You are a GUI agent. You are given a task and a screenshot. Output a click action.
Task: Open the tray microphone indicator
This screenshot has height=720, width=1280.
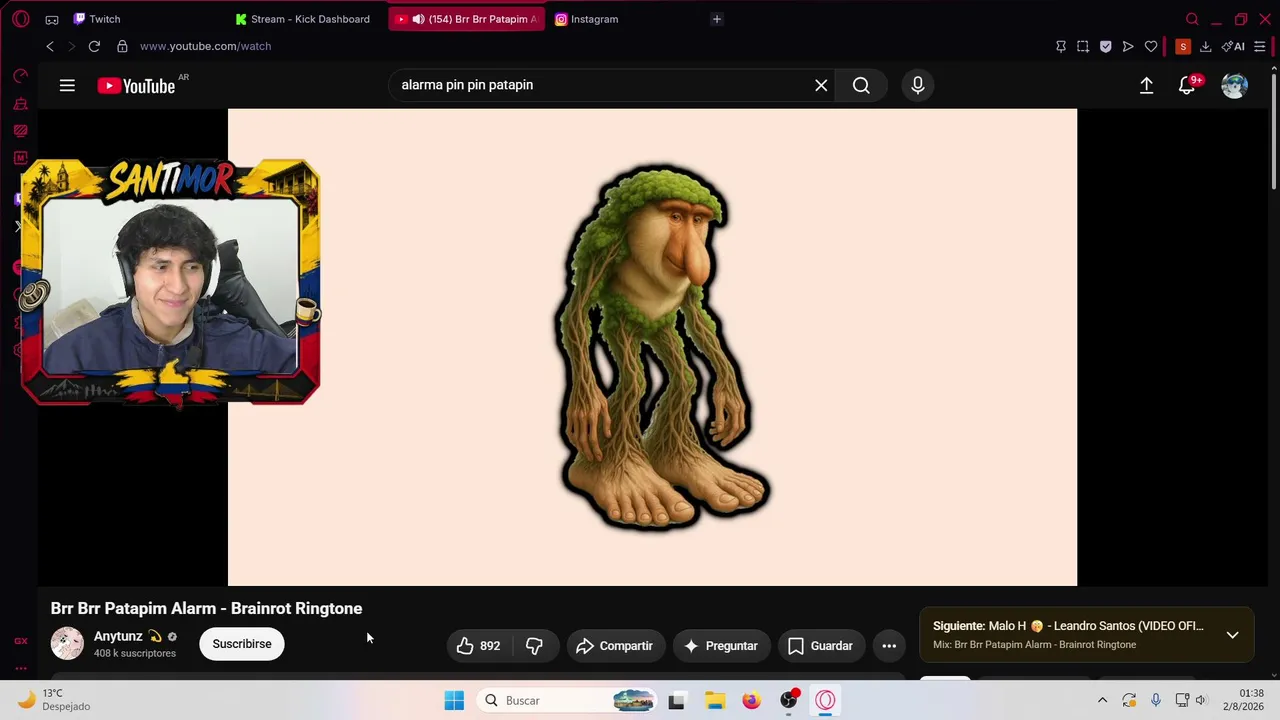click(x=1155, y=700)
